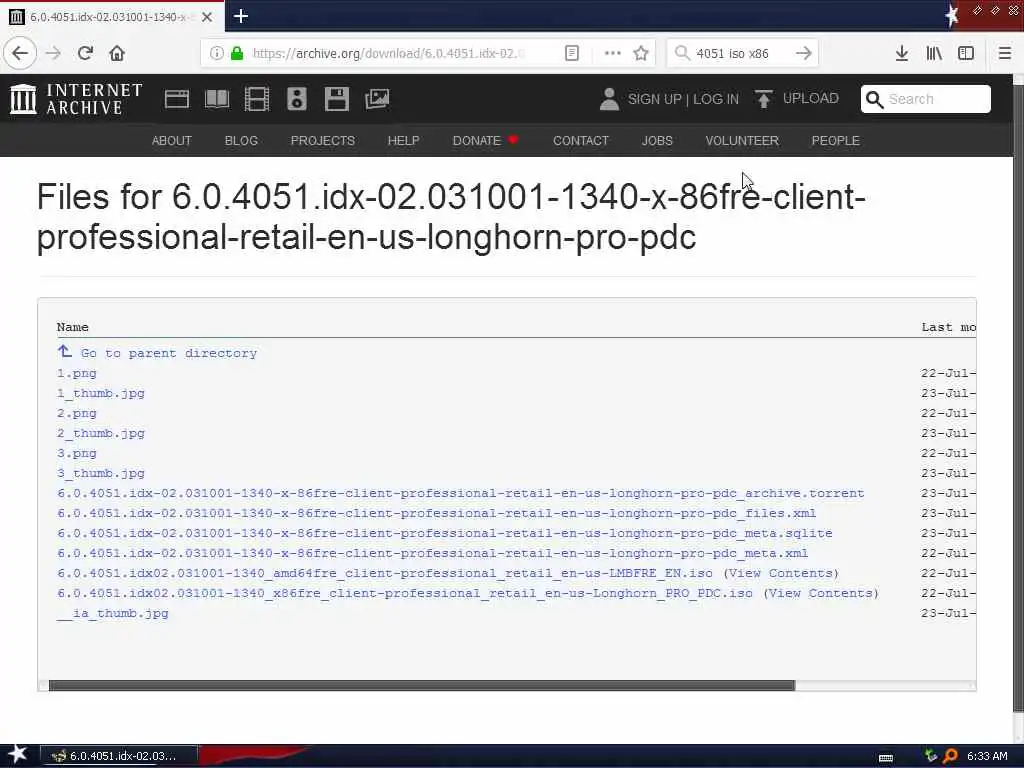Open the star start menu in taskbar
This screenshot has width=1024, height=768.
[17, 755]
